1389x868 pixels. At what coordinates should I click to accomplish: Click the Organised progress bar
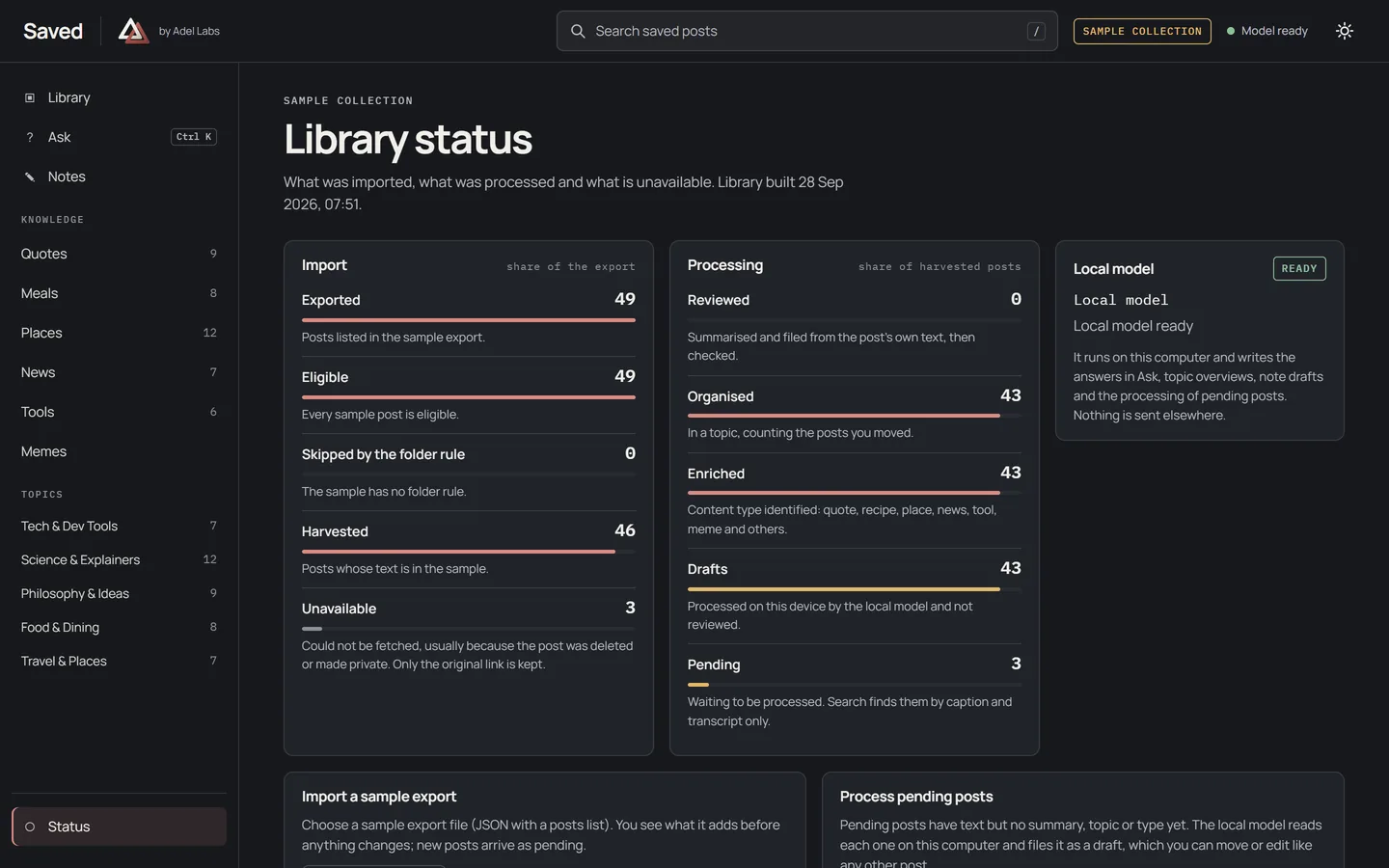tap(854, 416)
